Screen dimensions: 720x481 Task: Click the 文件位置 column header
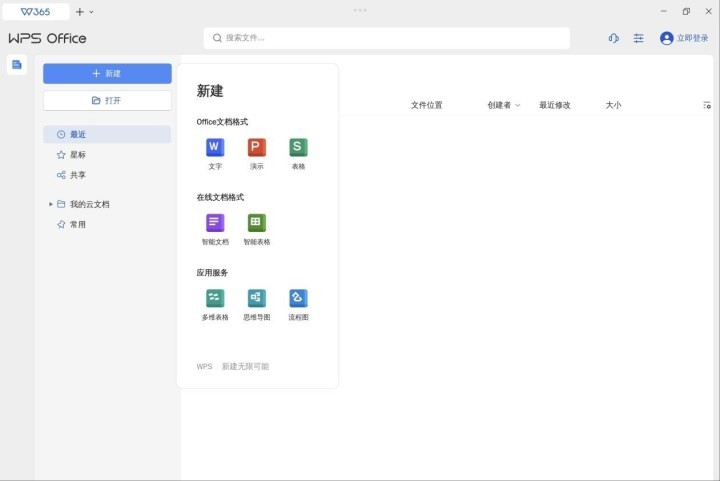(x=426, y=105)
